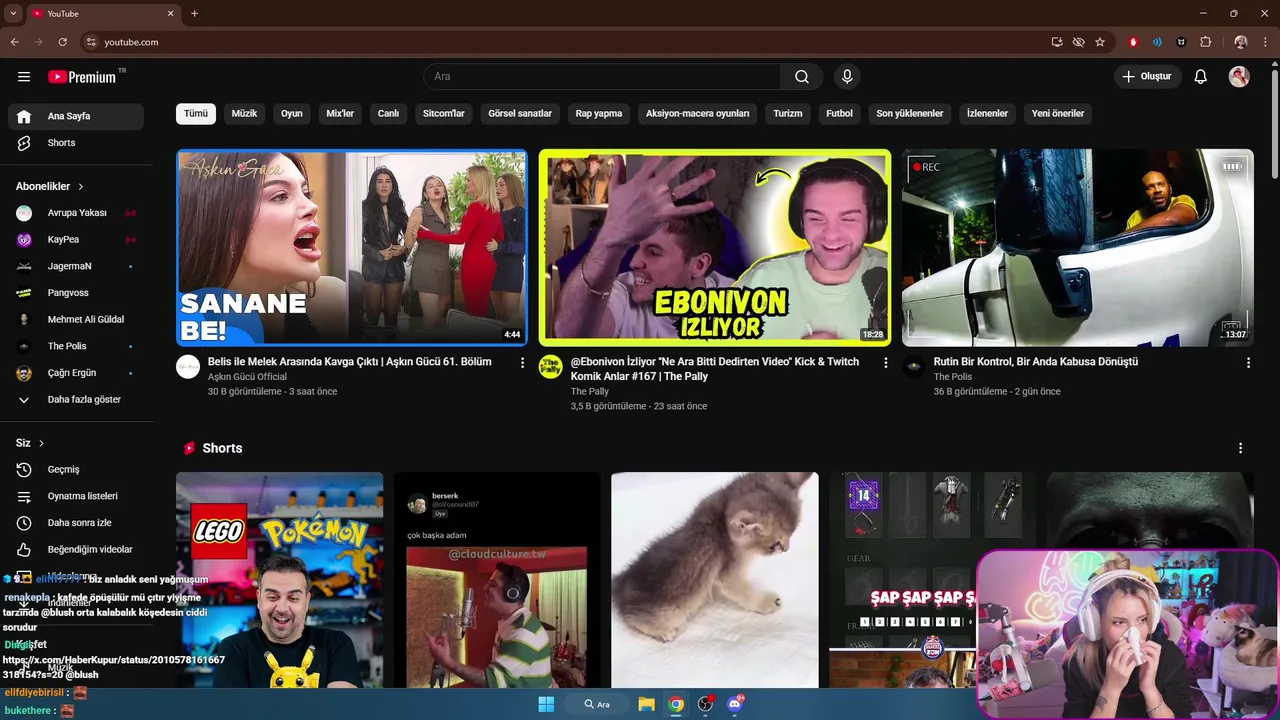The image size is (1280, 720).
Task: Go to Ana Sayfa in the sidebar
Action: click(x=76, y=116)
